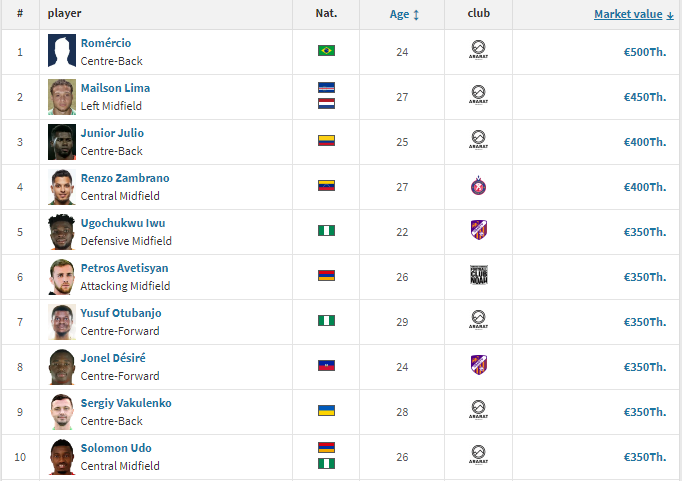The width and height of the screenshot is (682, 481).
Task: Sort table by Age column
Action: [399, 14]
